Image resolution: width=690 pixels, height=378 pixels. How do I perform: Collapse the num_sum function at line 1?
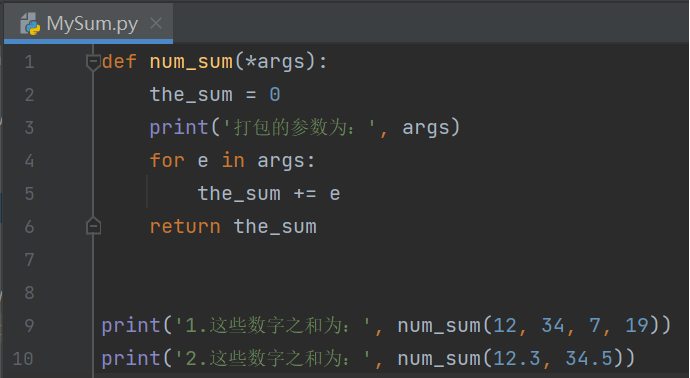[93, 62]
